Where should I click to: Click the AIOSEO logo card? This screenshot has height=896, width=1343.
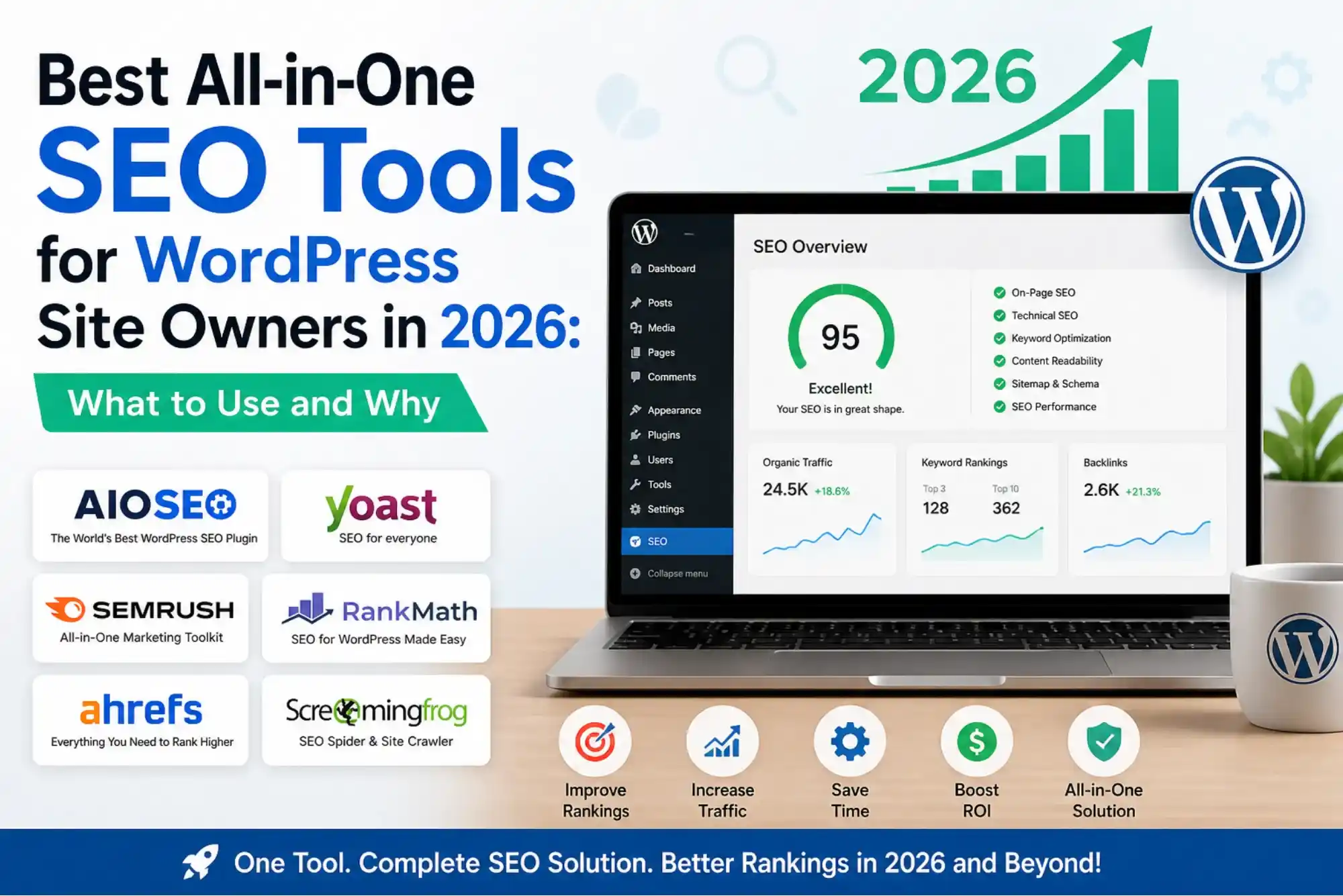pyautogui.click(x=151, y=515)
